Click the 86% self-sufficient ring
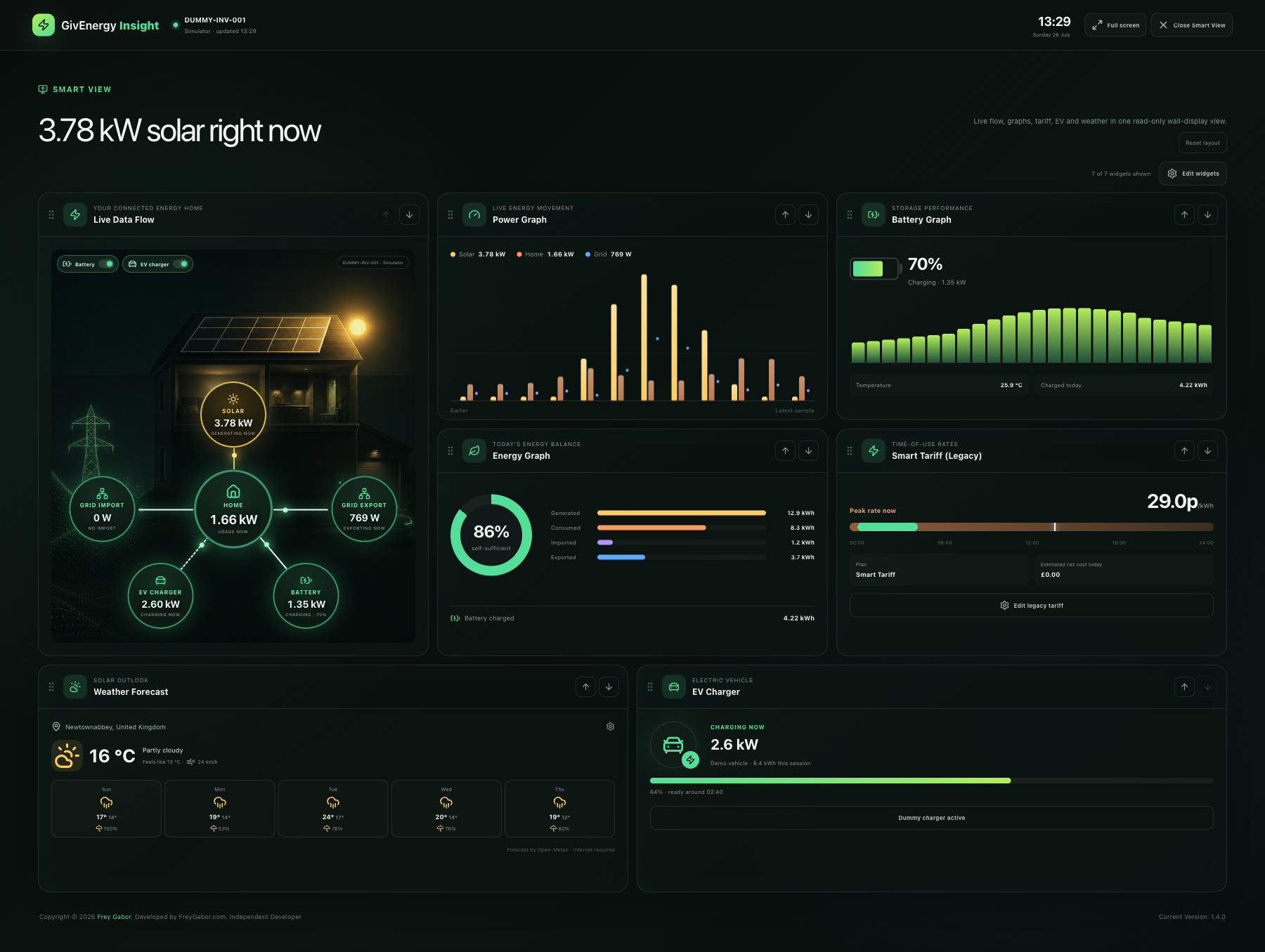 tap(491, 535)
